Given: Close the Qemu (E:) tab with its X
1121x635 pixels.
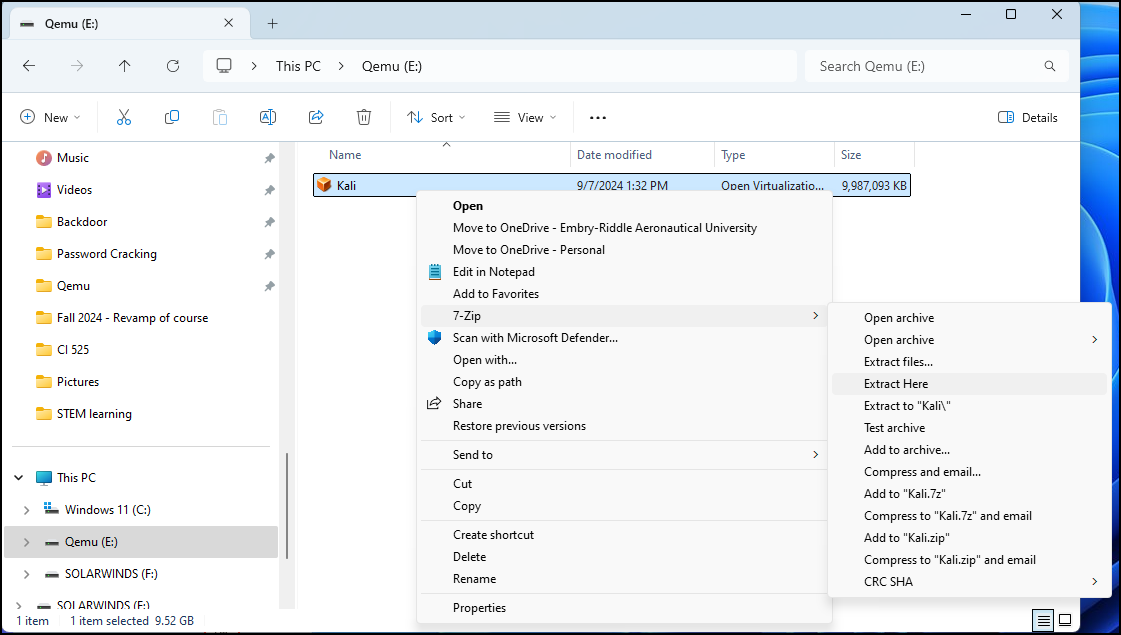Looking at the screenshot, I should click(x=229, y=23).
